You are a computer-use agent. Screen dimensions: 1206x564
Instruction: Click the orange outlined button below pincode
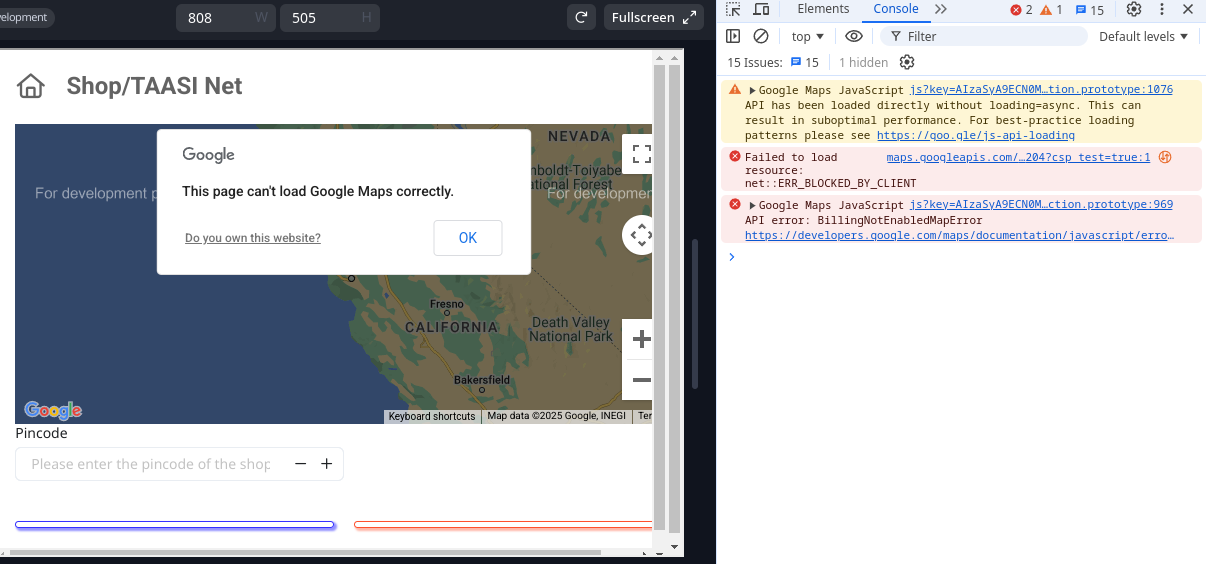[x=503, y=524]
